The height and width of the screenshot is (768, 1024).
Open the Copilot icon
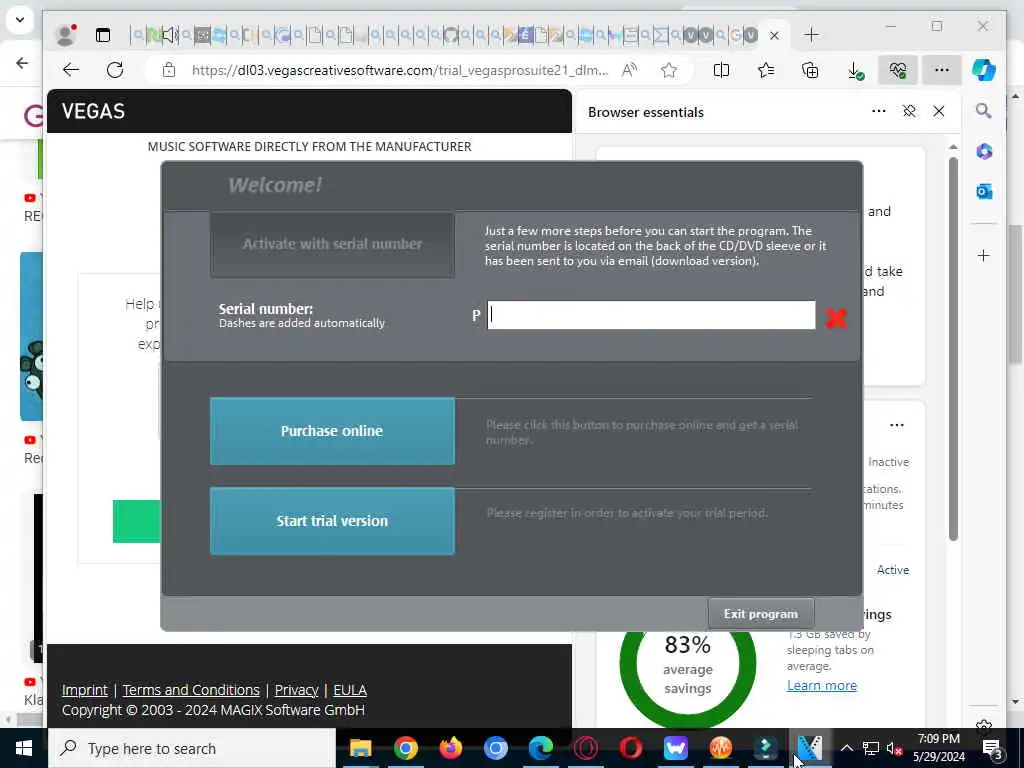[984, 70]
